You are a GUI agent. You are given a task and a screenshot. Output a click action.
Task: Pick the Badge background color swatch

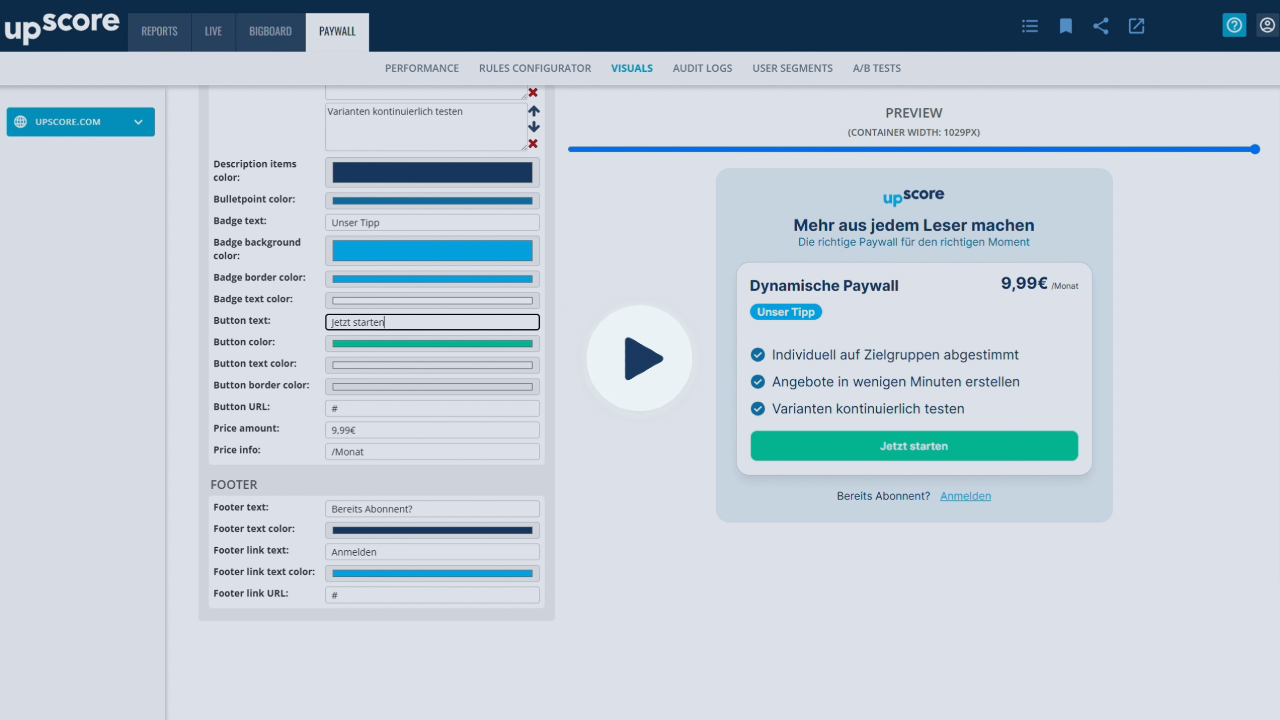[432, 250]
